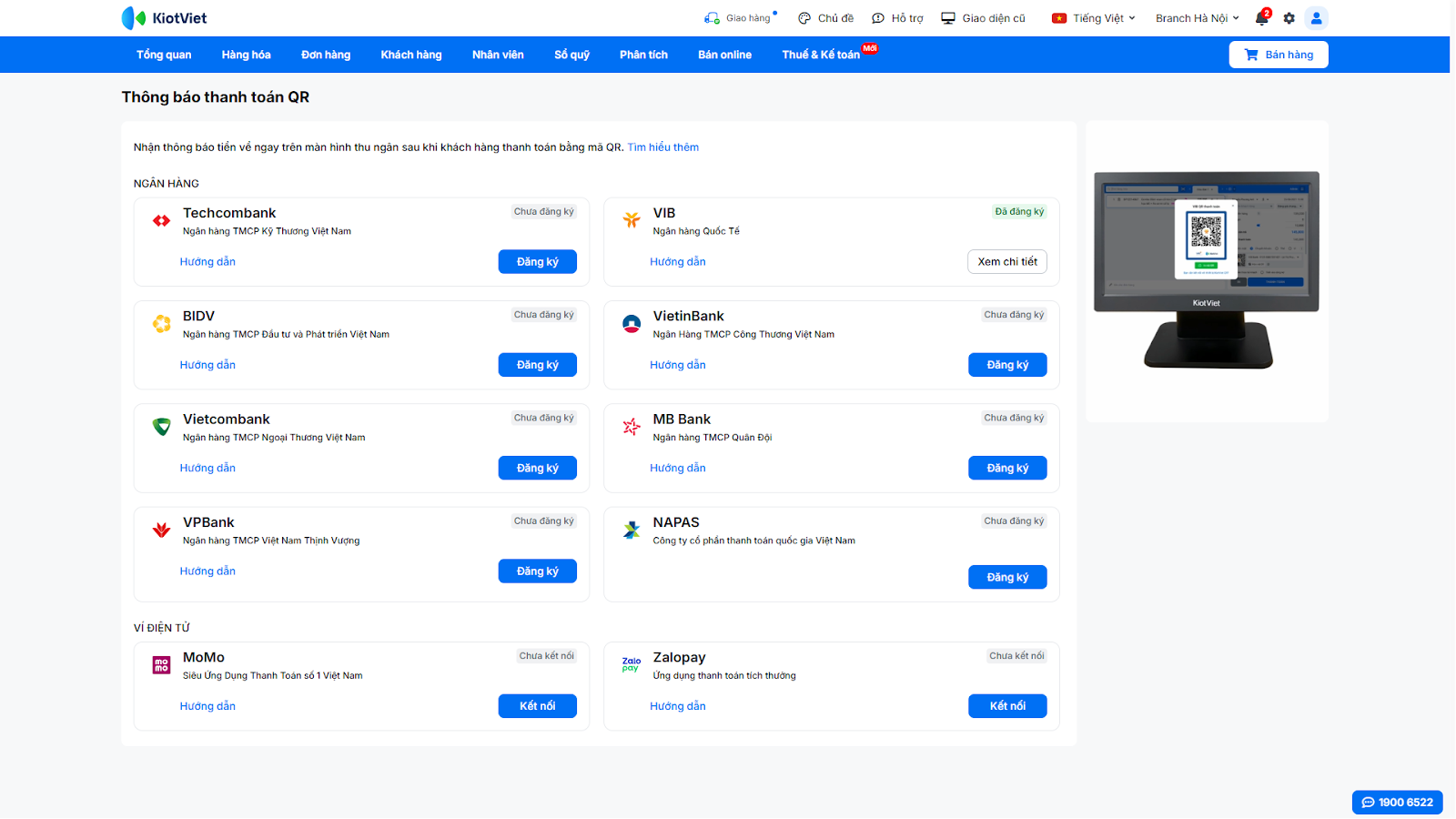Open Techcombank Hướng dẫn guide
The image size is (1456, 819).
[x=207, y=262]
